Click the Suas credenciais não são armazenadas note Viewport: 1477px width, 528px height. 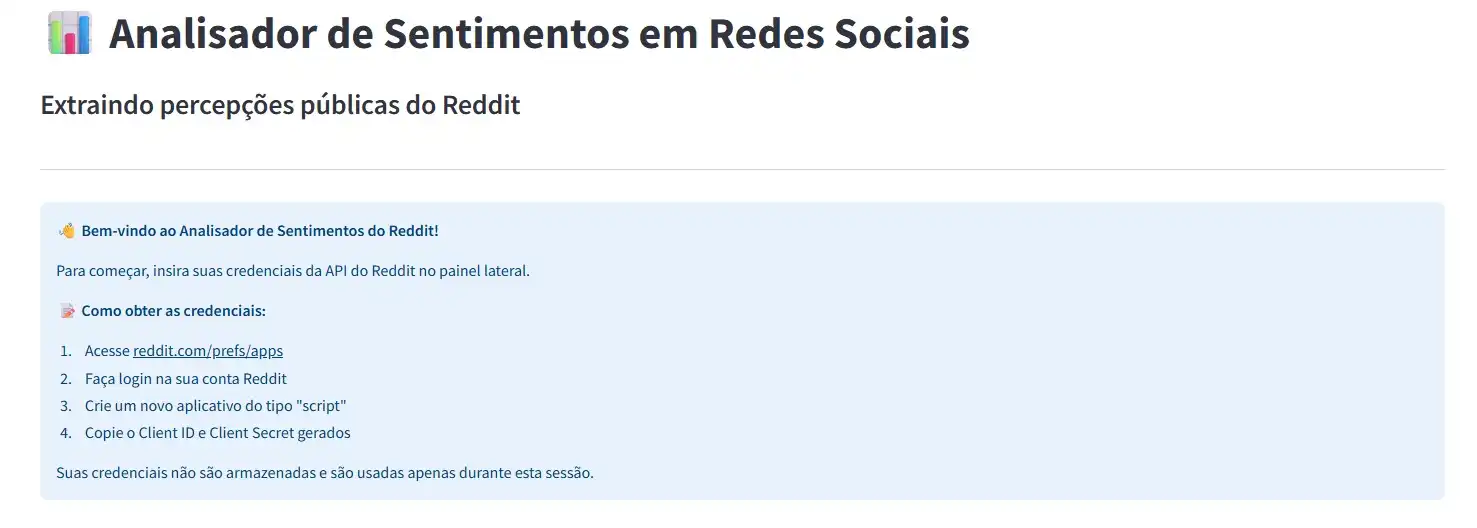(325, 472)
